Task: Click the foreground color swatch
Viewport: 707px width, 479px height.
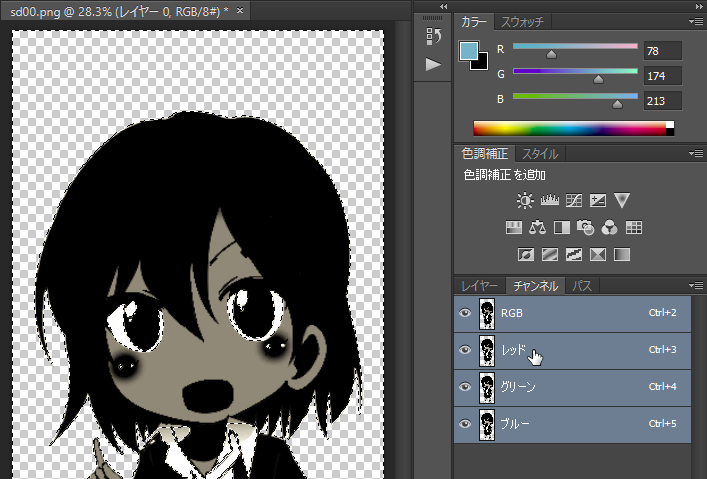Action: pyautogui.click(x=469, y=51)
